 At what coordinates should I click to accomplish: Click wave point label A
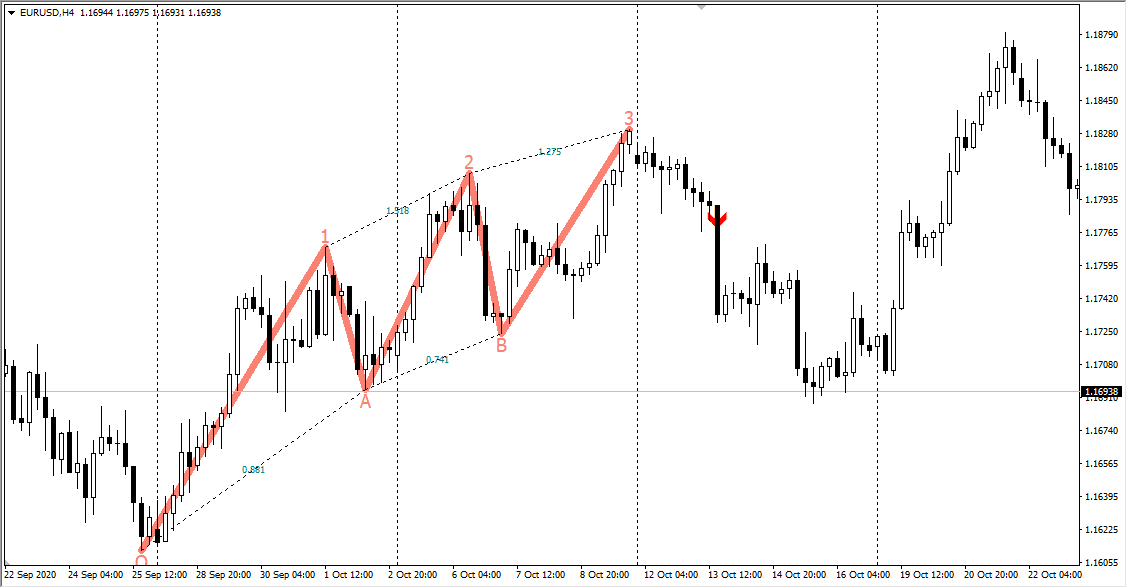click(x=365, y=402)
